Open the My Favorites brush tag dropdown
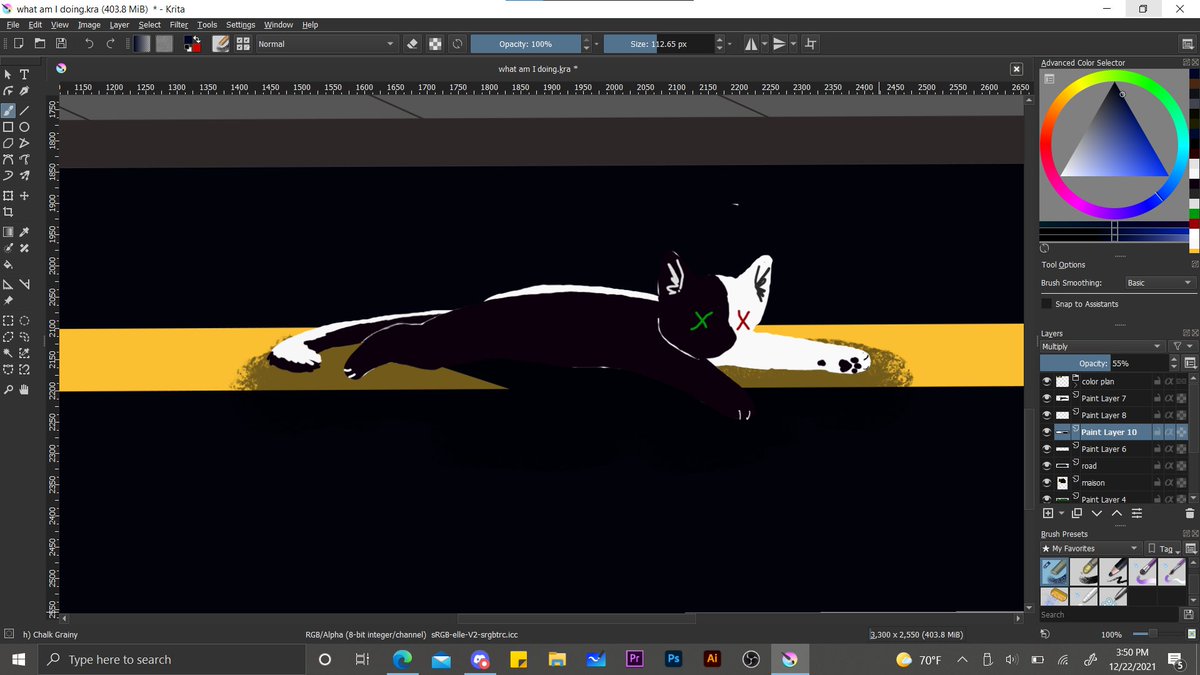Image resolution: width=1200 pixels, height=675 pixels. 1091,548
